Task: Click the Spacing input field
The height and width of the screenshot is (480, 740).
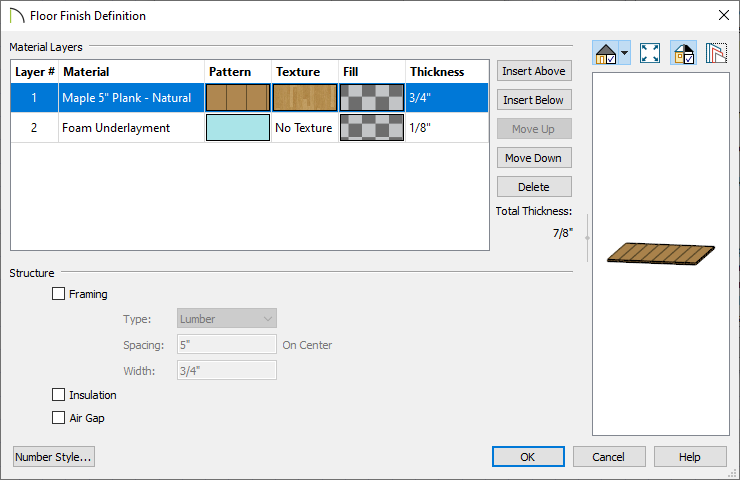Action: coord(227,345)
